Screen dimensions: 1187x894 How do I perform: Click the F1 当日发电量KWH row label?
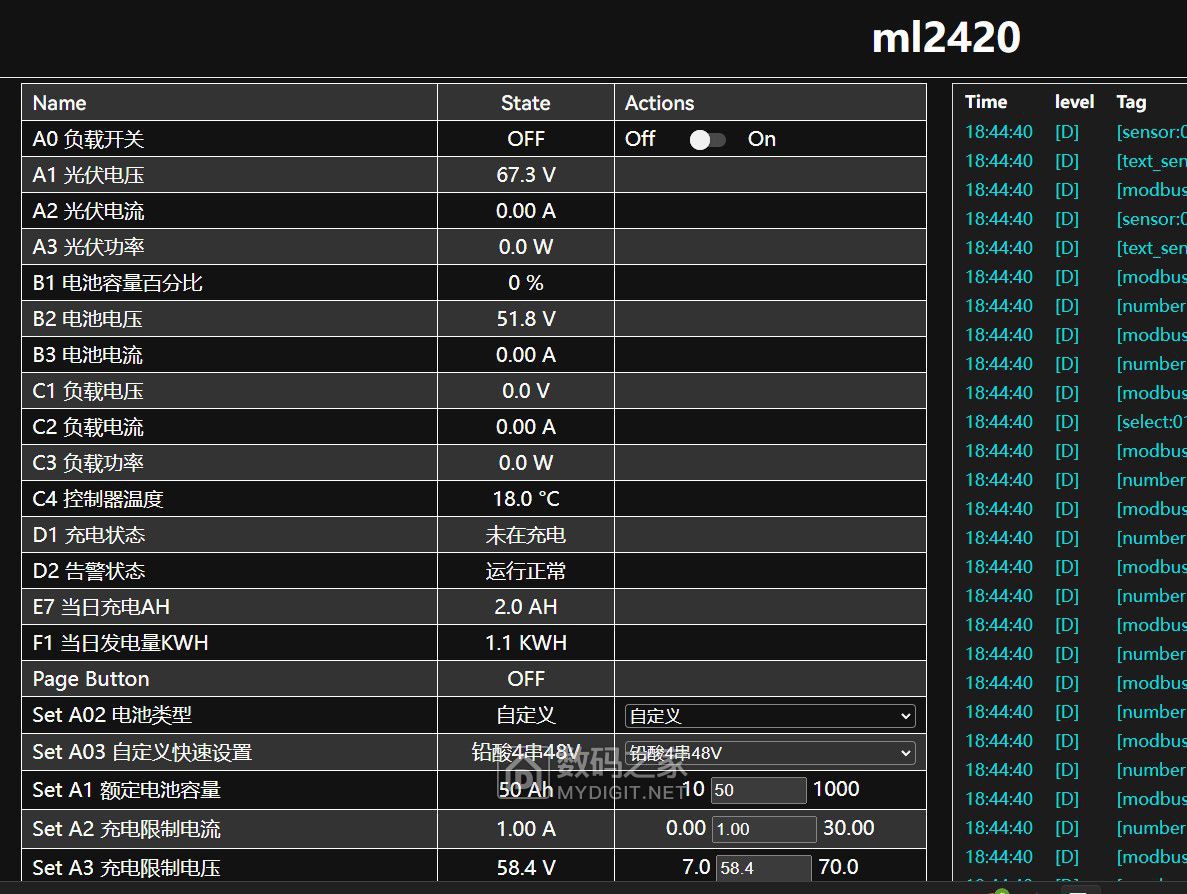tap(120, 643)
